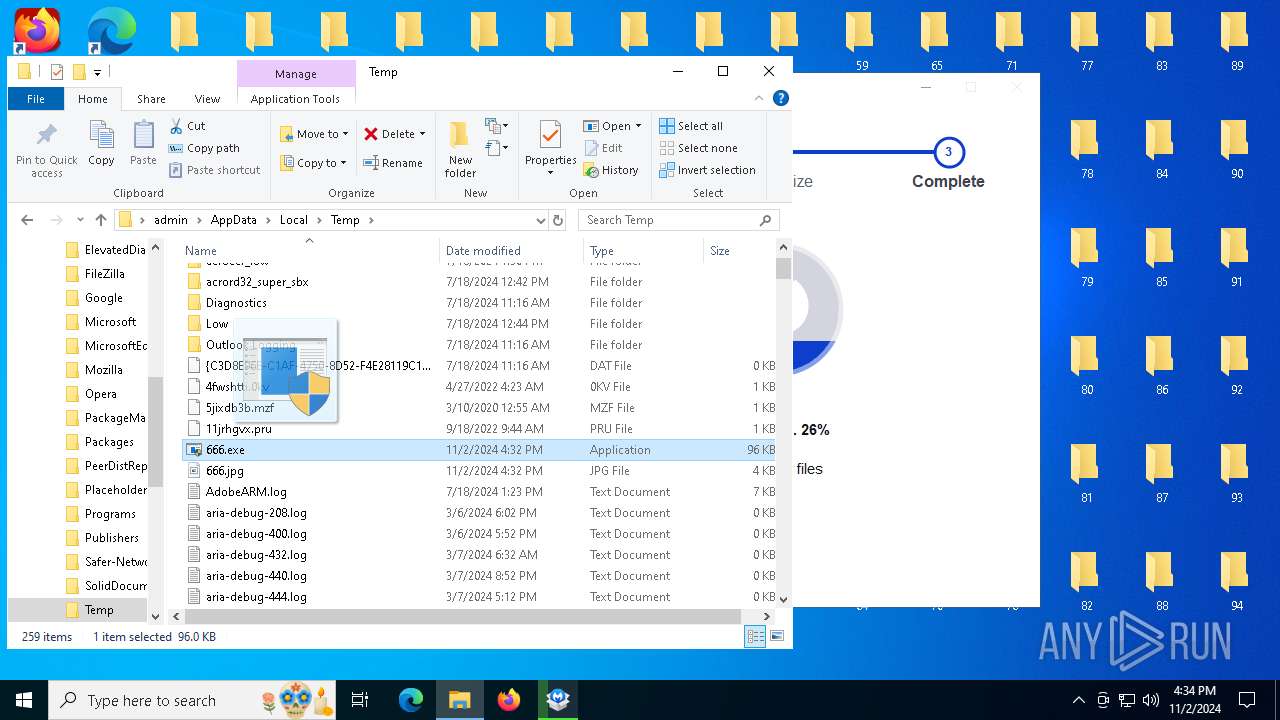1280x720 pixels.
Task: Choose Select none in ribbon
Action: (698, 148)
